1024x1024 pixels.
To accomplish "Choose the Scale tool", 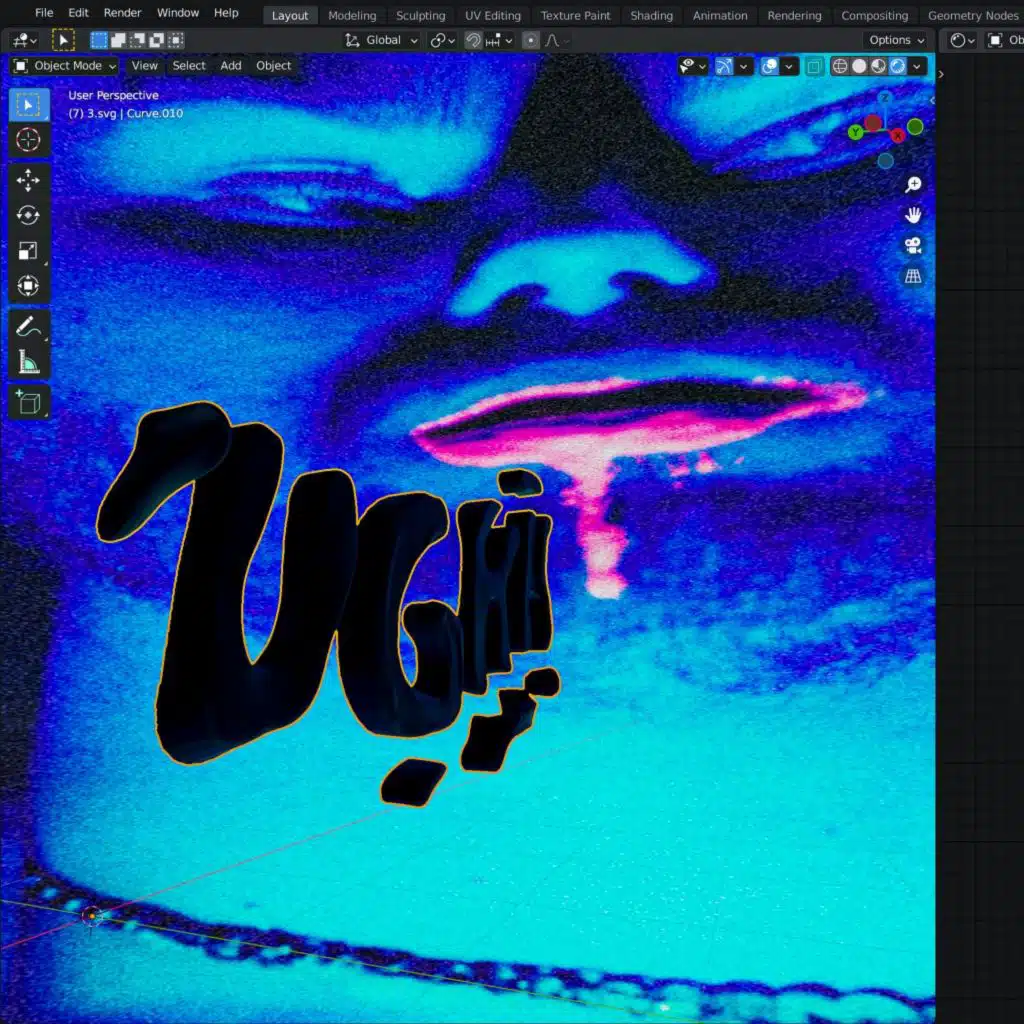I will point(28,251).
